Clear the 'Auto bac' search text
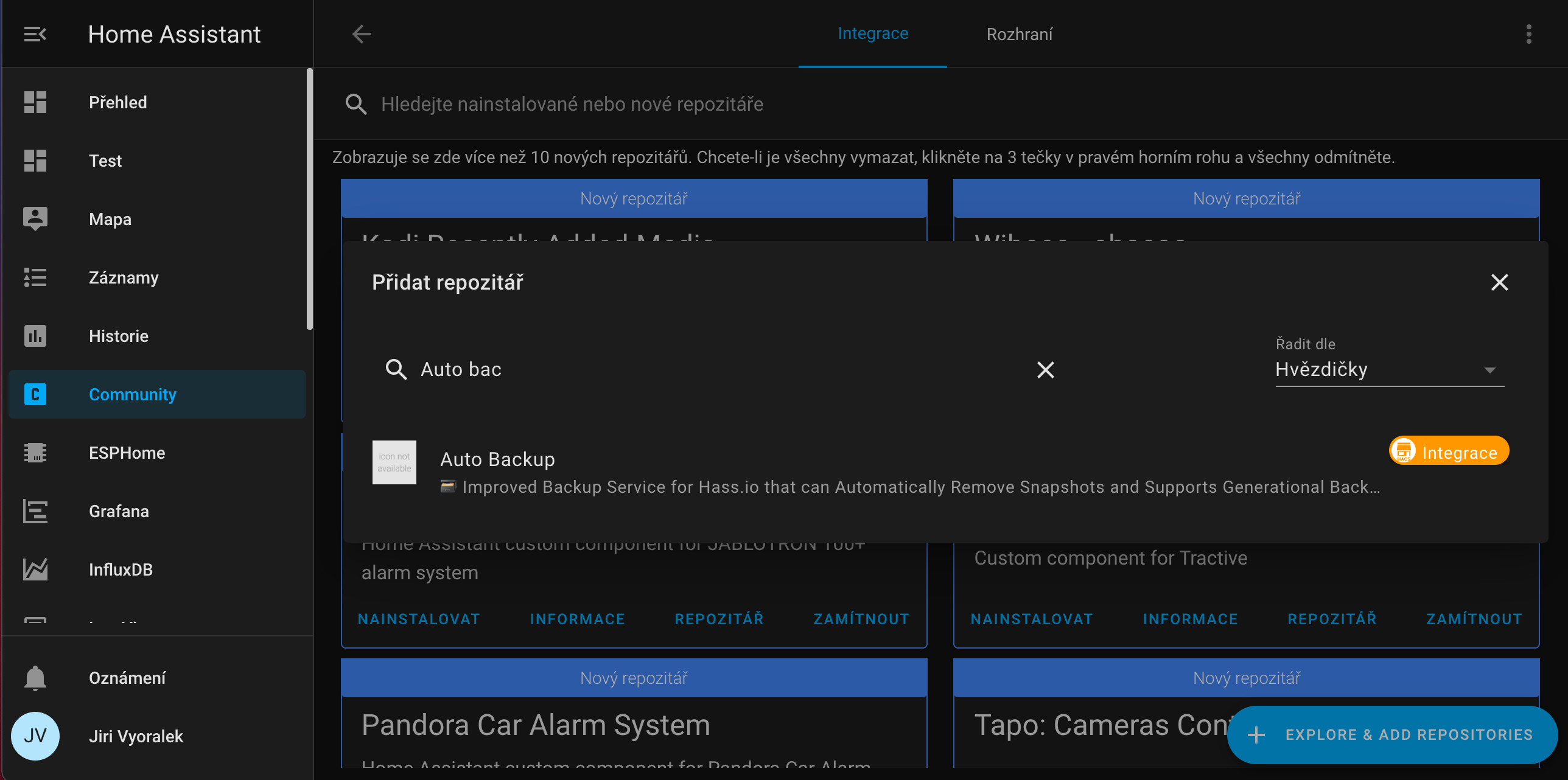The image size is (1568, 780). [1045, 370]
